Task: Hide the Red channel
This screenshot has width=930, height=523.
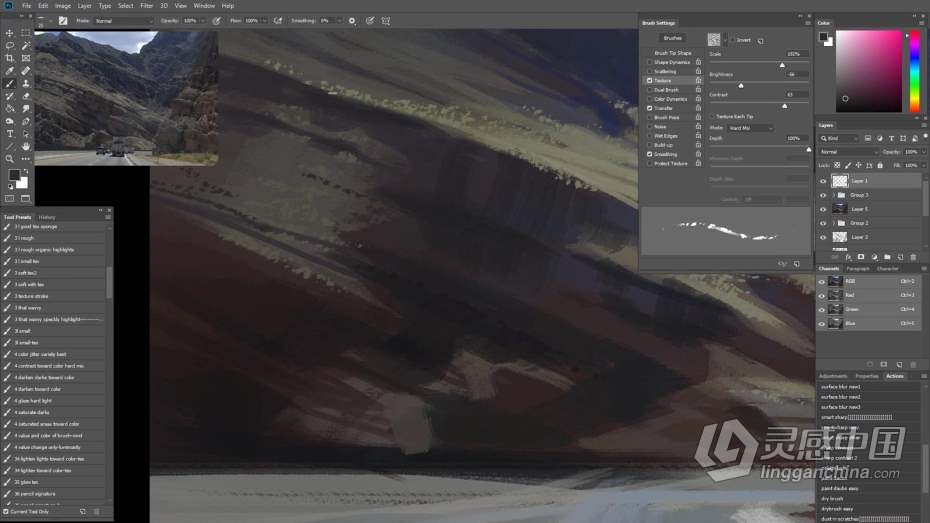Action: pyautogui.click(x=822, y=295)
